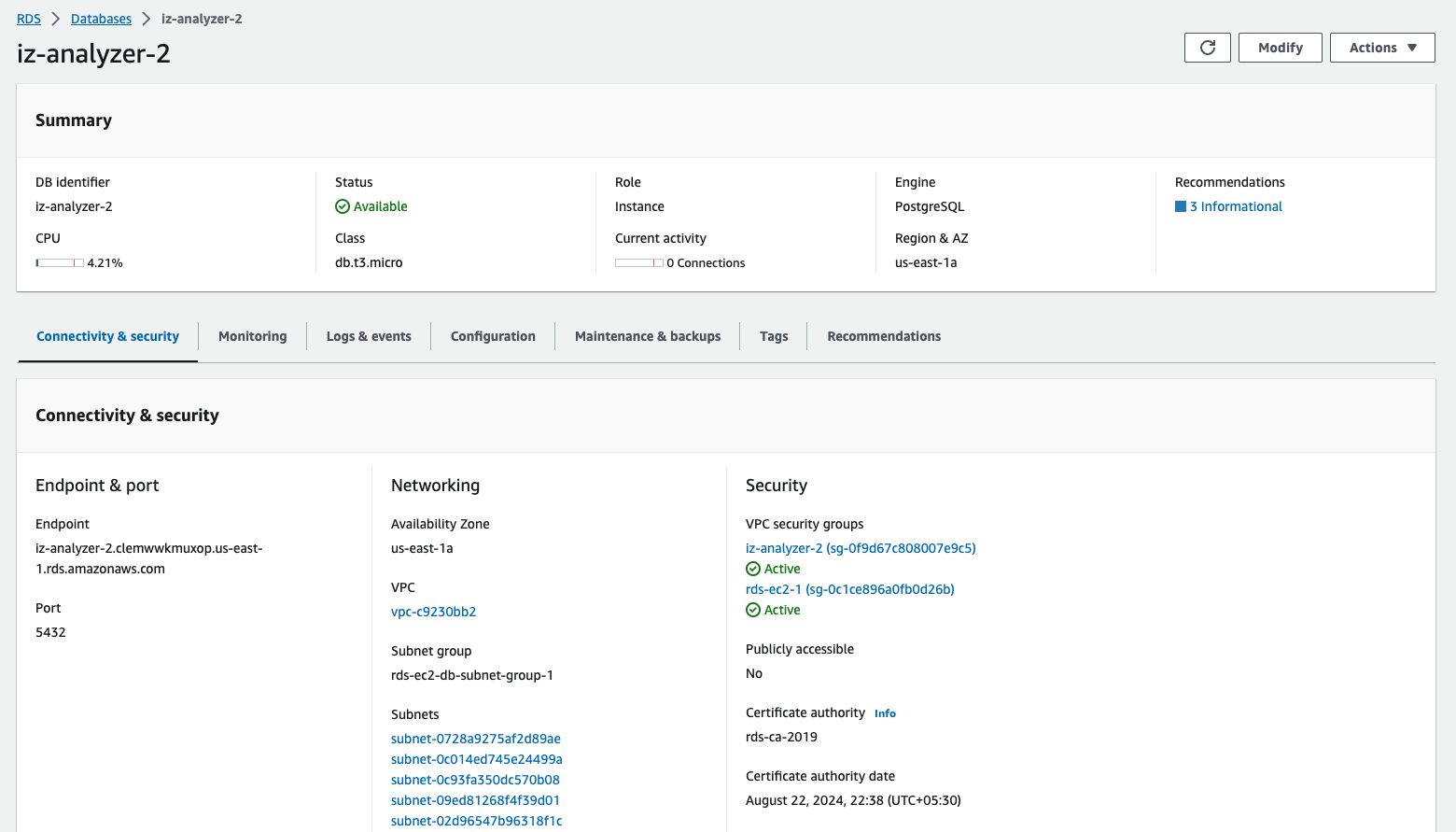Click the class value db.t3.micro

coord(369,262)
